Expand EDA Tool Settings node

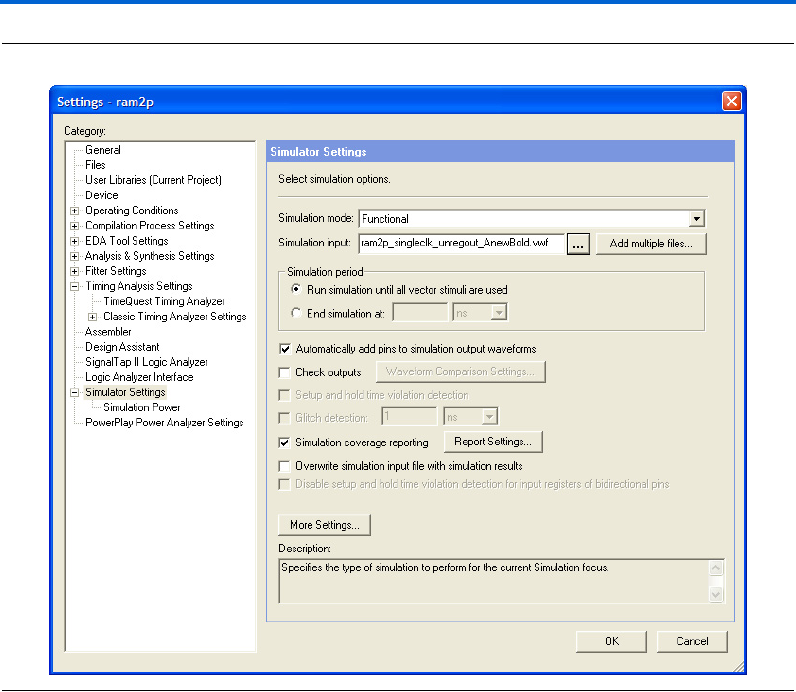click(75, 241)
